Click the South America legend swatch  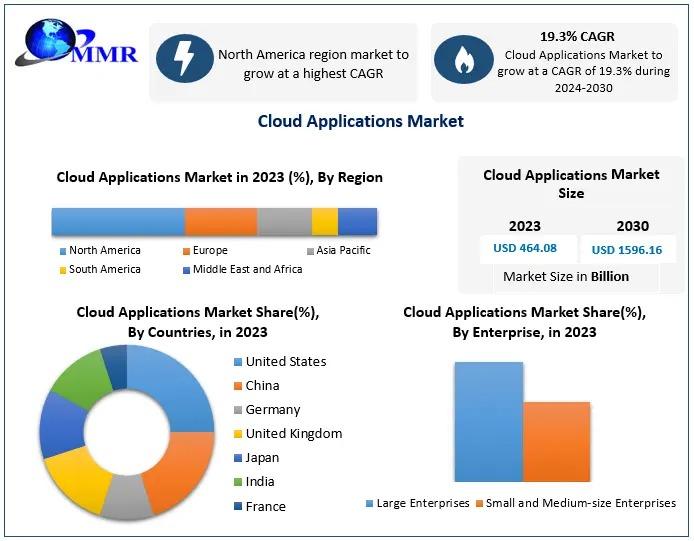[x=63, y=270]
